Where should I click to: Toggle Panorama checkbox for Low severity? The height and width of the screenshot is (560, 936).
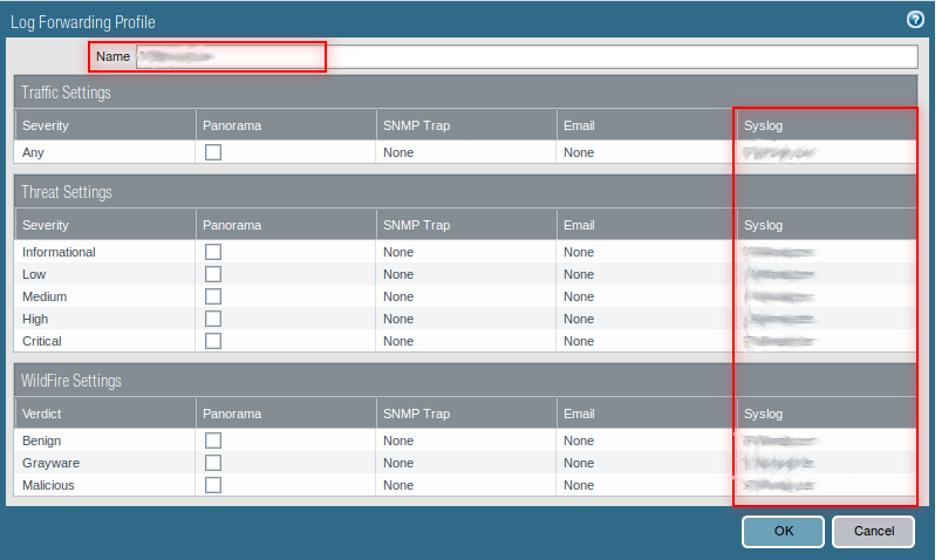(x=213, y=274)
